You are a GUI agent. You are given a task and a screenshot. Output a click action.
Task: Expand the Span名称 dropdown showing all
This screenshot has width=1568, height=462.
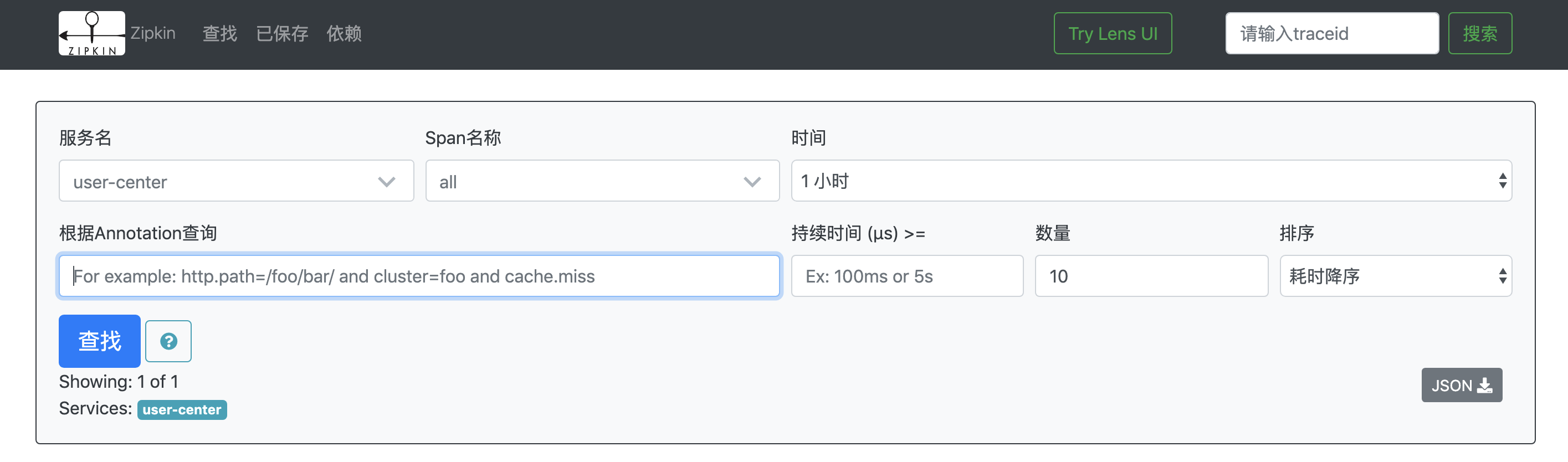point(601,181)
